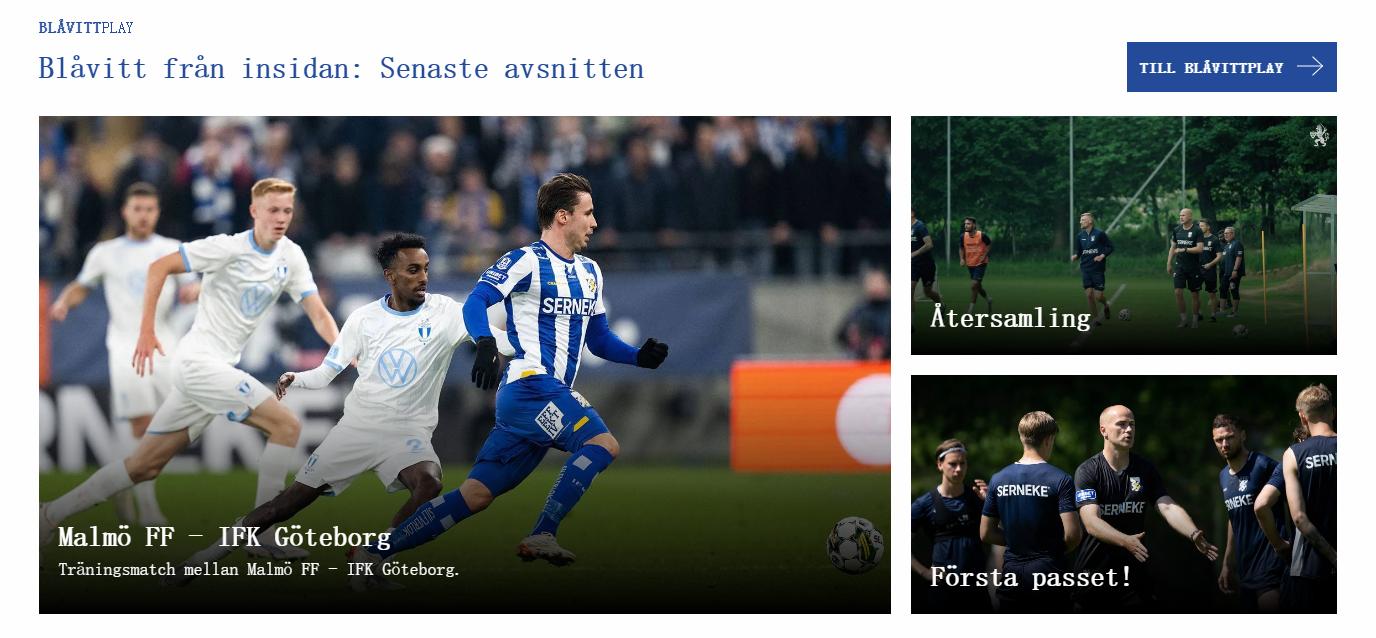This screenshot has width=1376, height=638.
Task: Open the Återsamling episode title
Action: (x=1010, y=318)
